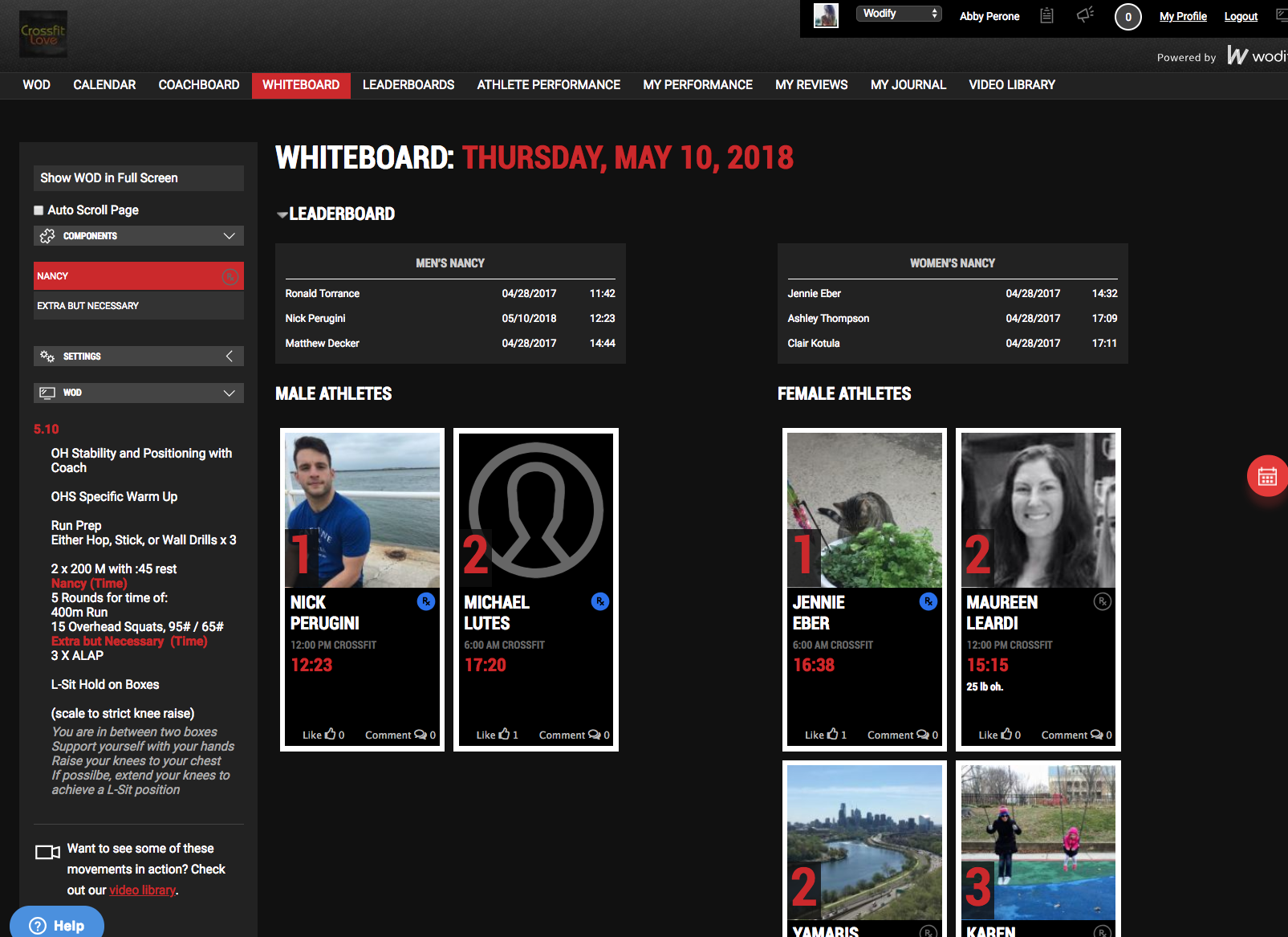This screenshot has height=937, width=1288.
Task: Expand the Settings section chevron
Action: pos(229,356)
